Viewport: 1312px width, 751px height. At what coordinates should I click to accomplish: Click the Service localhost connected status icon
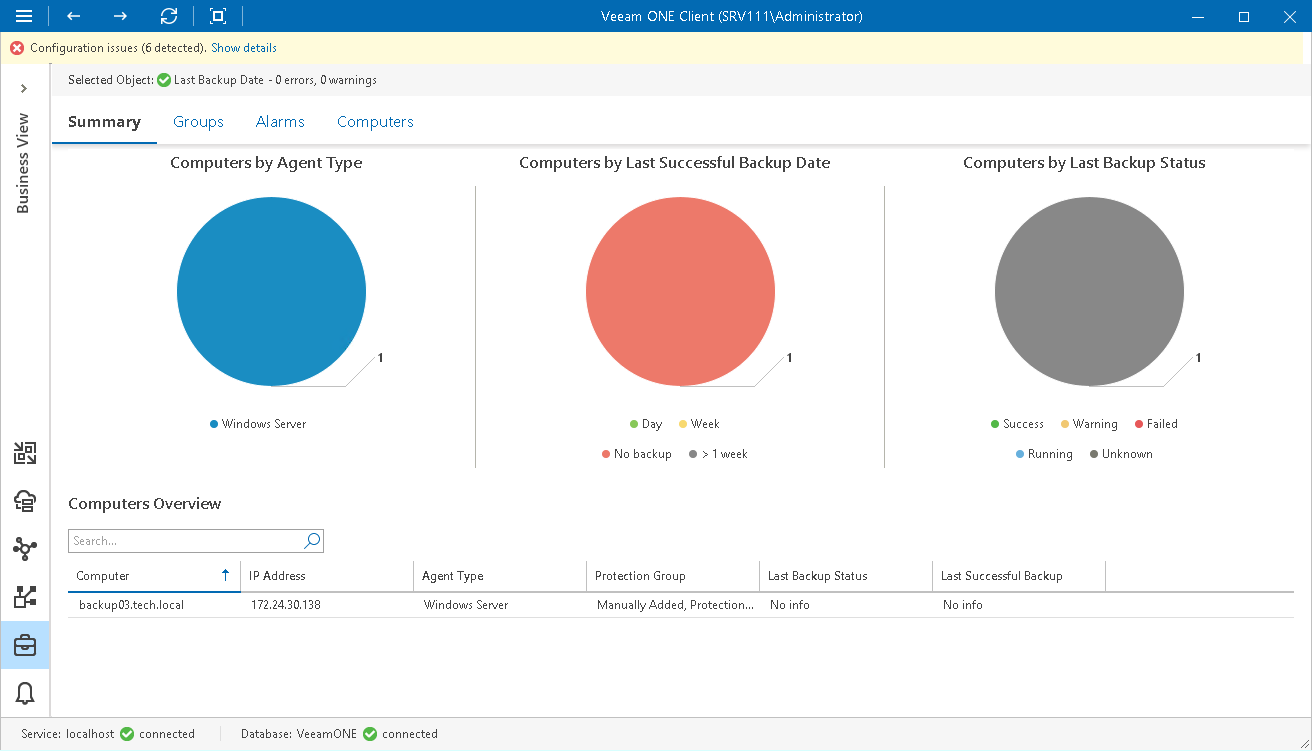127,734
